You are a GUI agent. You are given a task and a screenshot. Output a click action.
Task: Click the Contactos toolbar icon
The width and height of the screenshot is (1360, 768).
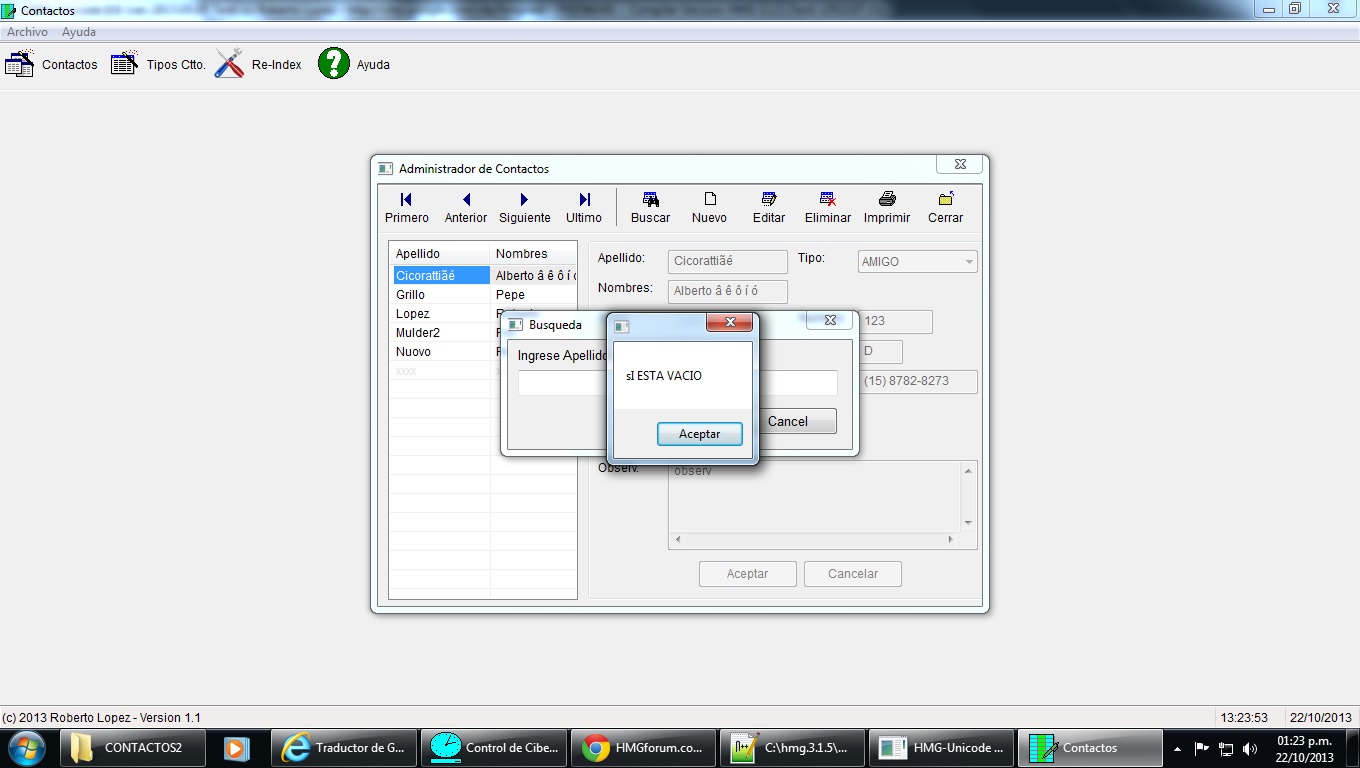[20, 64]
